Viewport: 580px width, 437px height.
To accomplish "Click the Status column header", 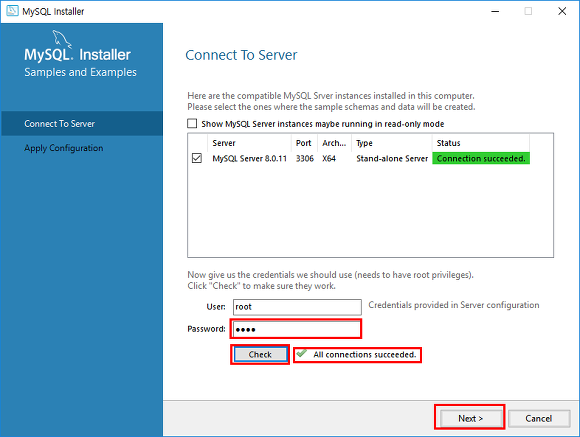I will coord(481,143).
